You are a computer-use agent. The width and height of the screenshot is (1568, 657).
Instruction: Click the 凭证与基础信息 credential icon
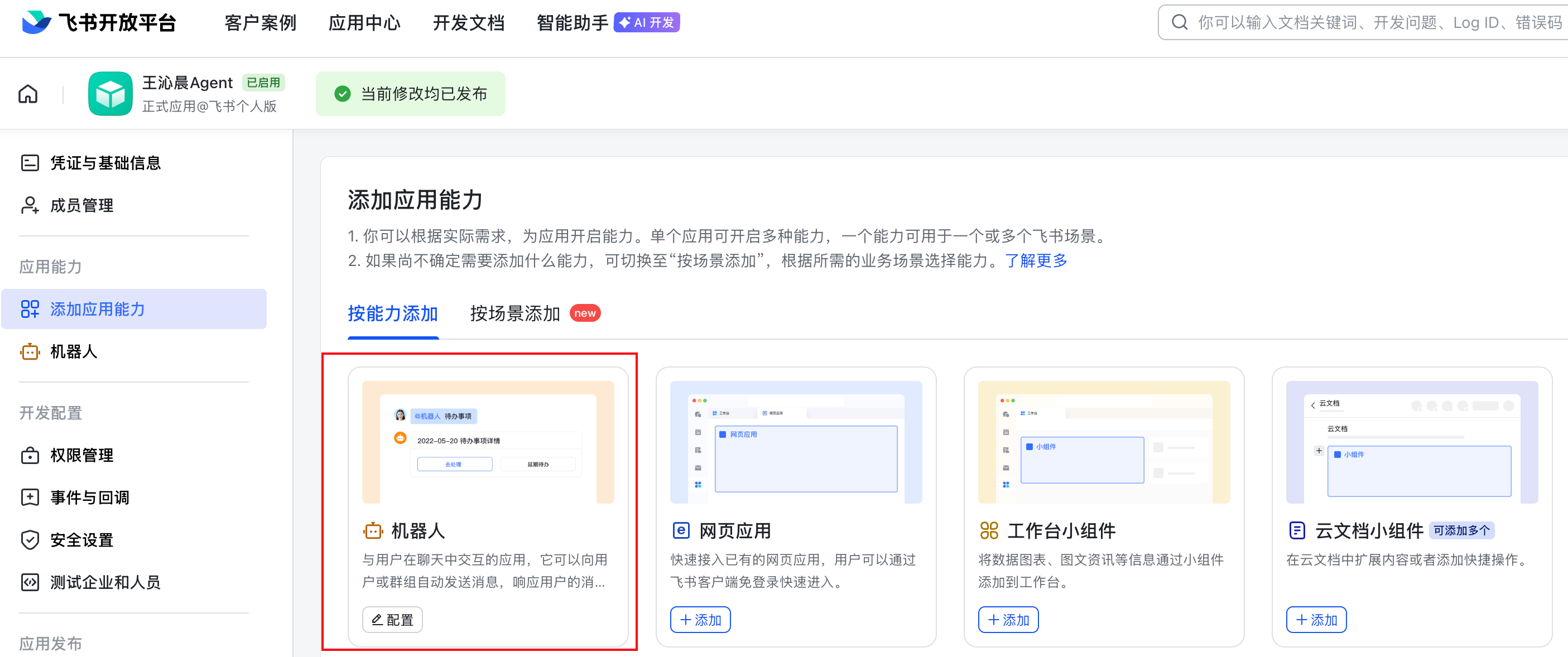tap(30, 162)
